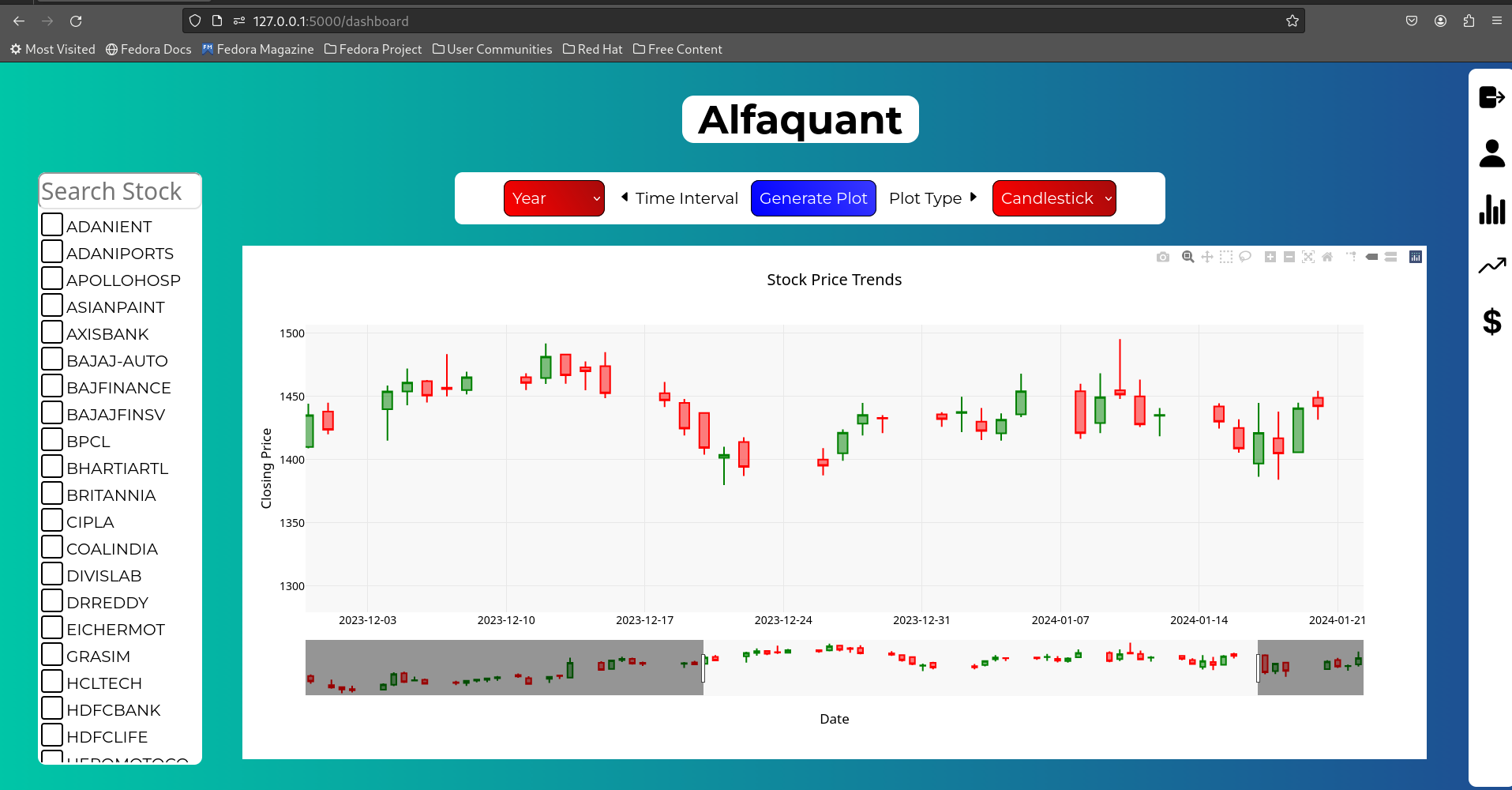Choose Box Select tool in modebar

[1226, 257]
